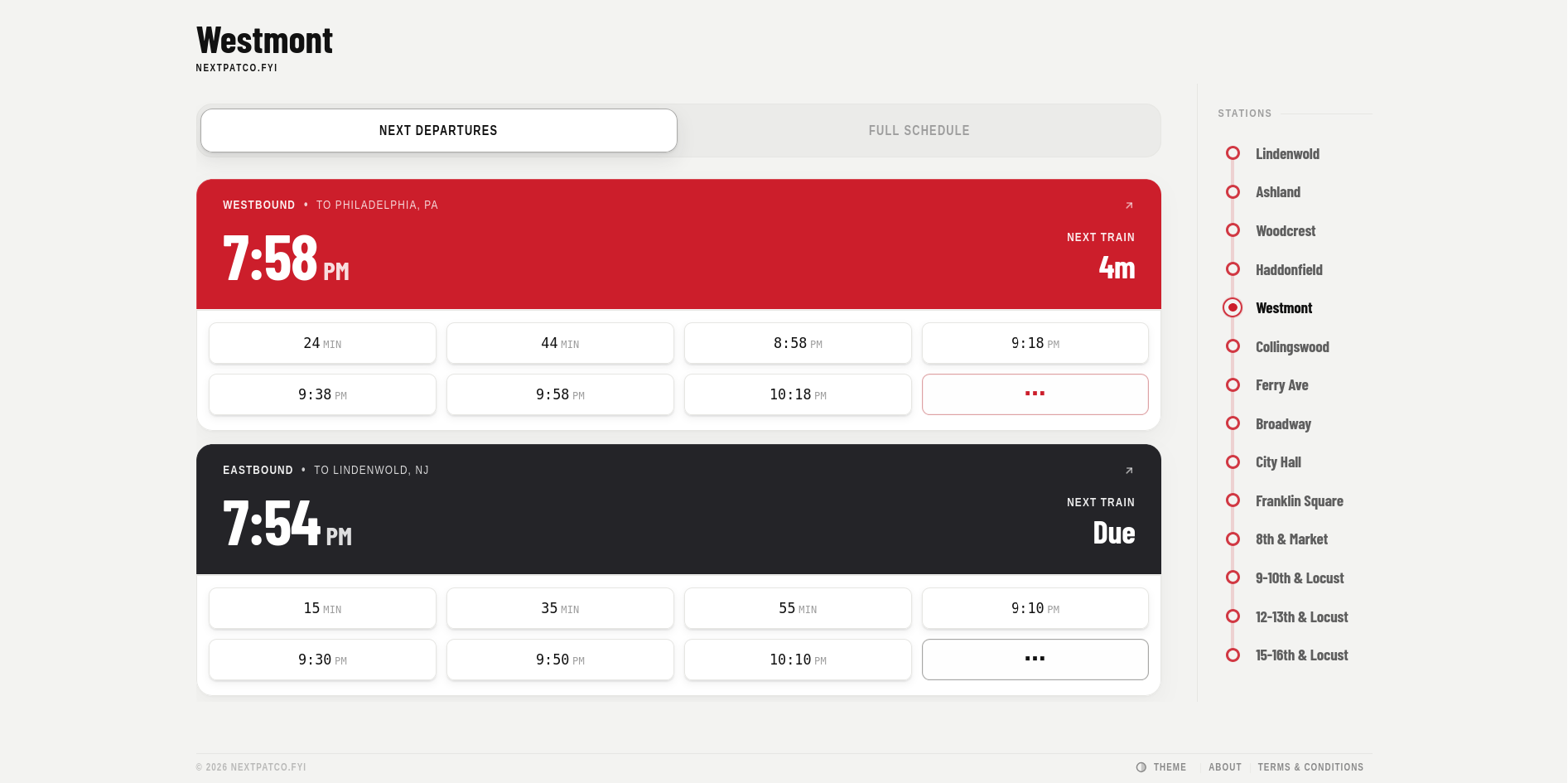The image size is (1568, 783).
Task: Go to City Hall station
Action: tap(1278, 462)
